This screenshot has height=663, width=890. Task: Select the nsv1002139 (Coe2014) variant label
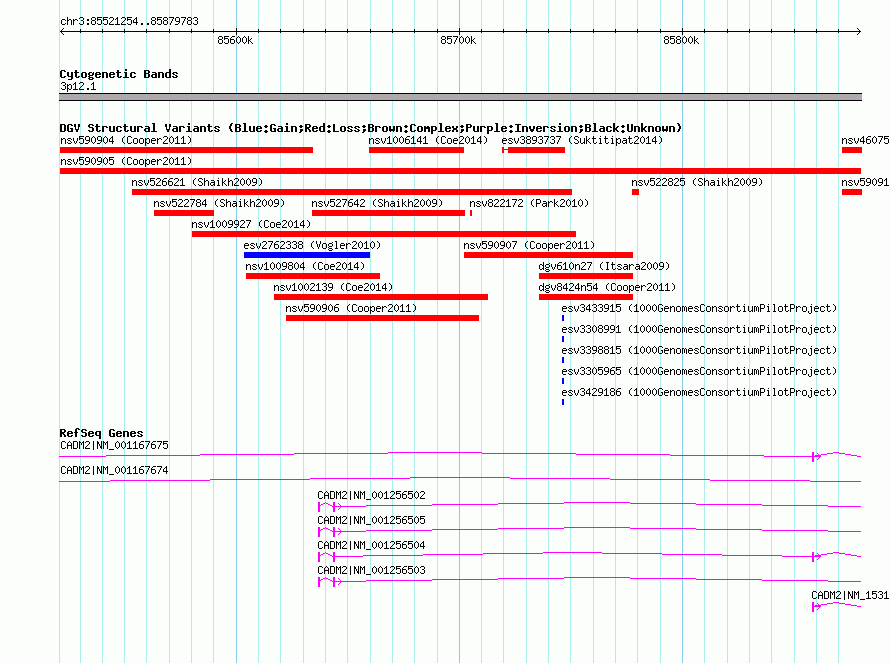point(333,287)
